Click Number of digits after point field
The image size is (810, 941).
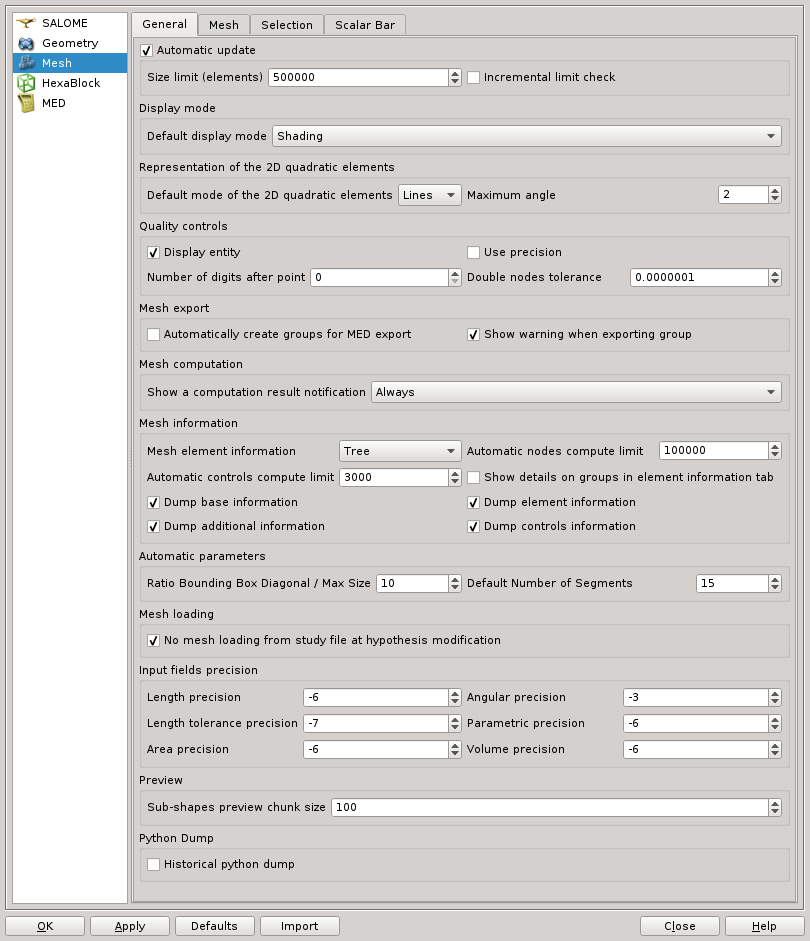[x=379, y=277]
